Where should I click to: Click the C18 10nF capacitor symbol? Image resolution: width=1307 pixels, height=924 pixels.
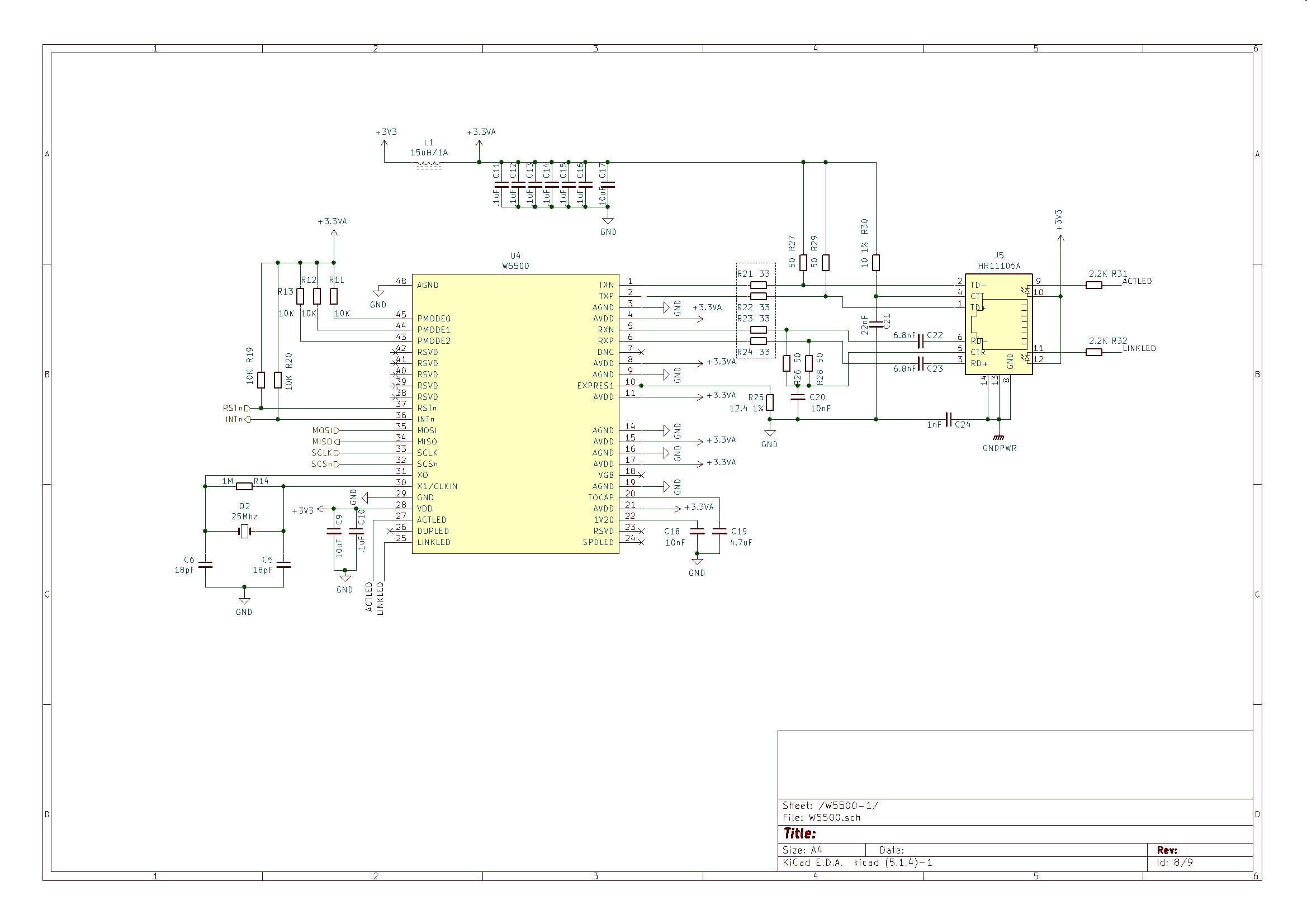[697, 532]
